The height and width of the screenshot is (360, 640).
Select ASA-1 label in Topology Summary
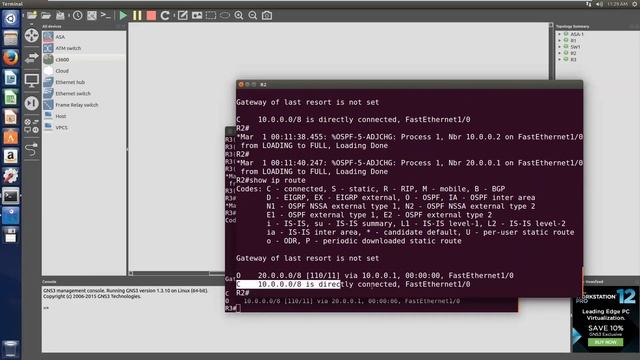coord(577,34)
